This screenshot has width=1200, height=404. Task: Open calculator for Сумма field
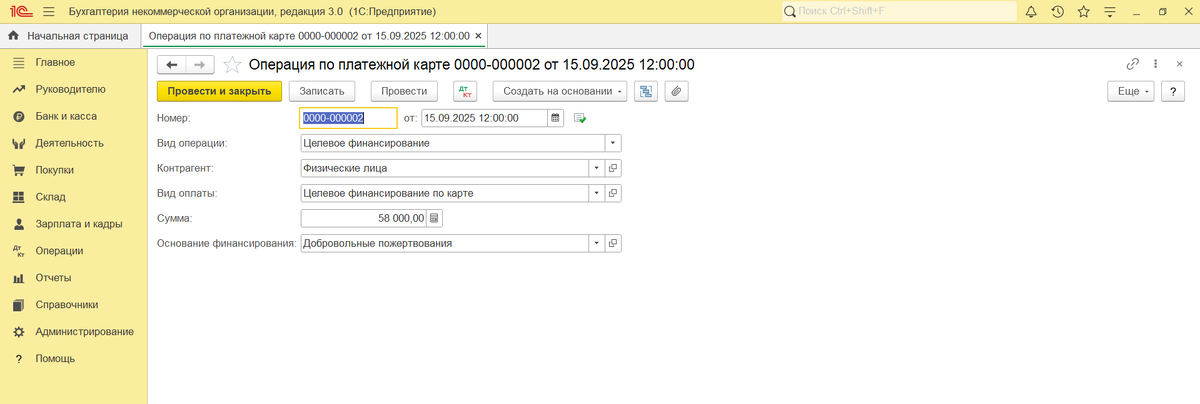(x=435, y=218)
